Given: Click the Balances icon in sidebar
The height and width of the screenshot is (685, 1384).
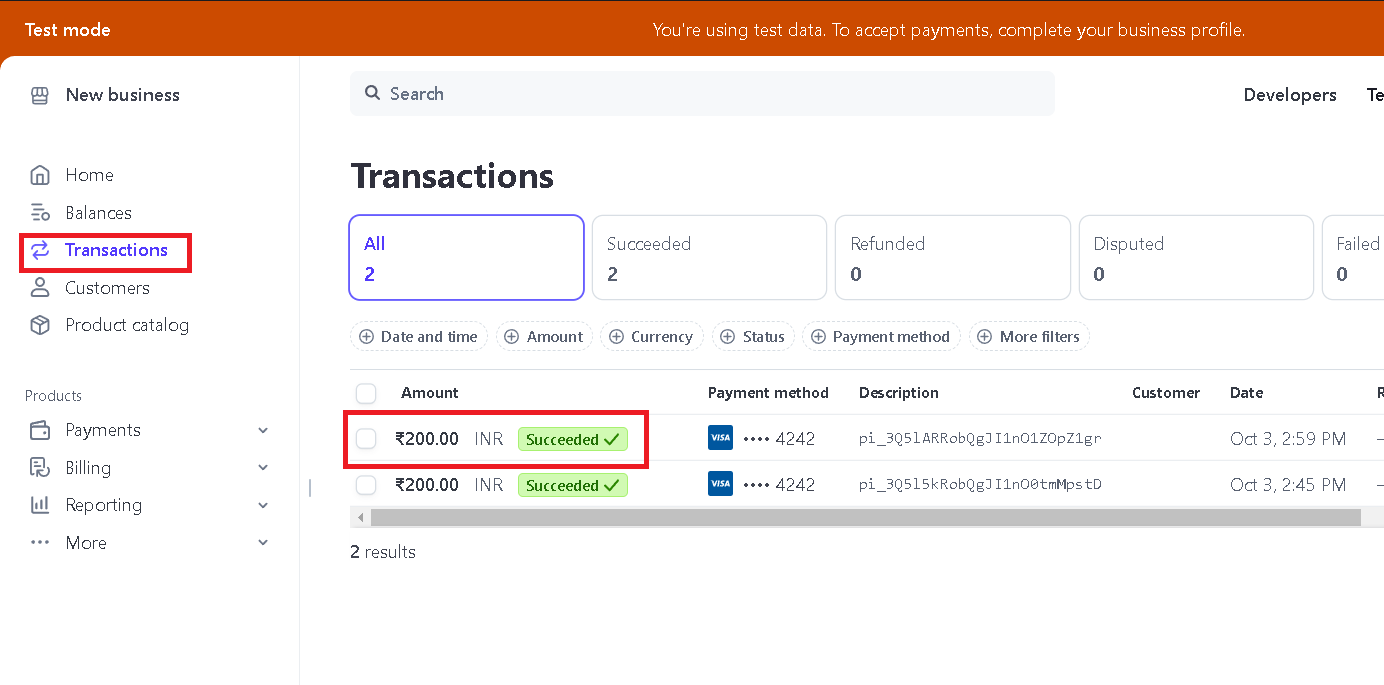Looking at the screenshot, I should point(40,212).
